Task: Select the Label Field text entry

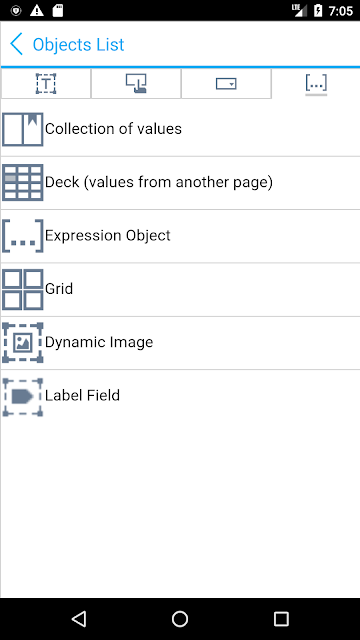Action: click(x=82, y=395)
